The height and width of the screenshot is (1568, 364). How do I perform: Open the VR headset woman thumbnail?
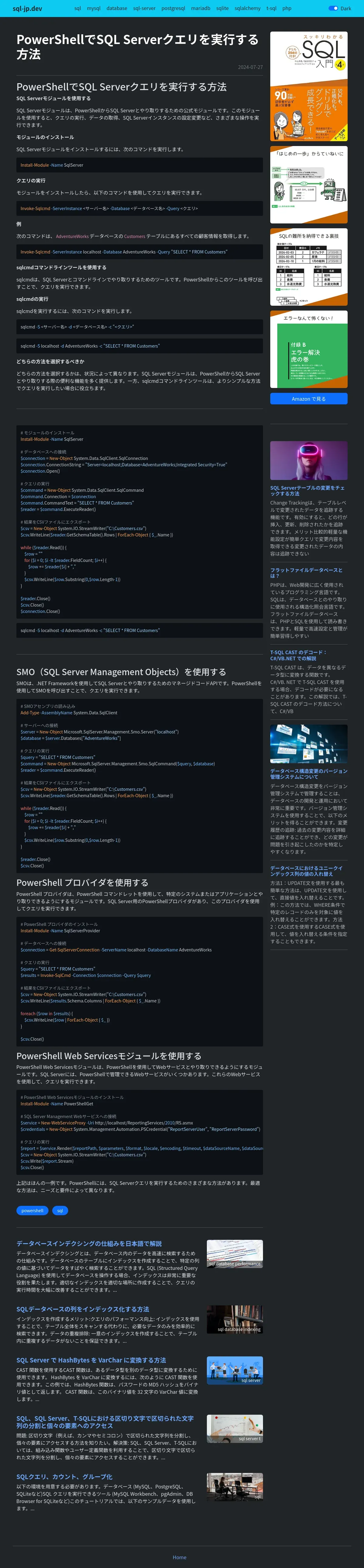(308, 461)
